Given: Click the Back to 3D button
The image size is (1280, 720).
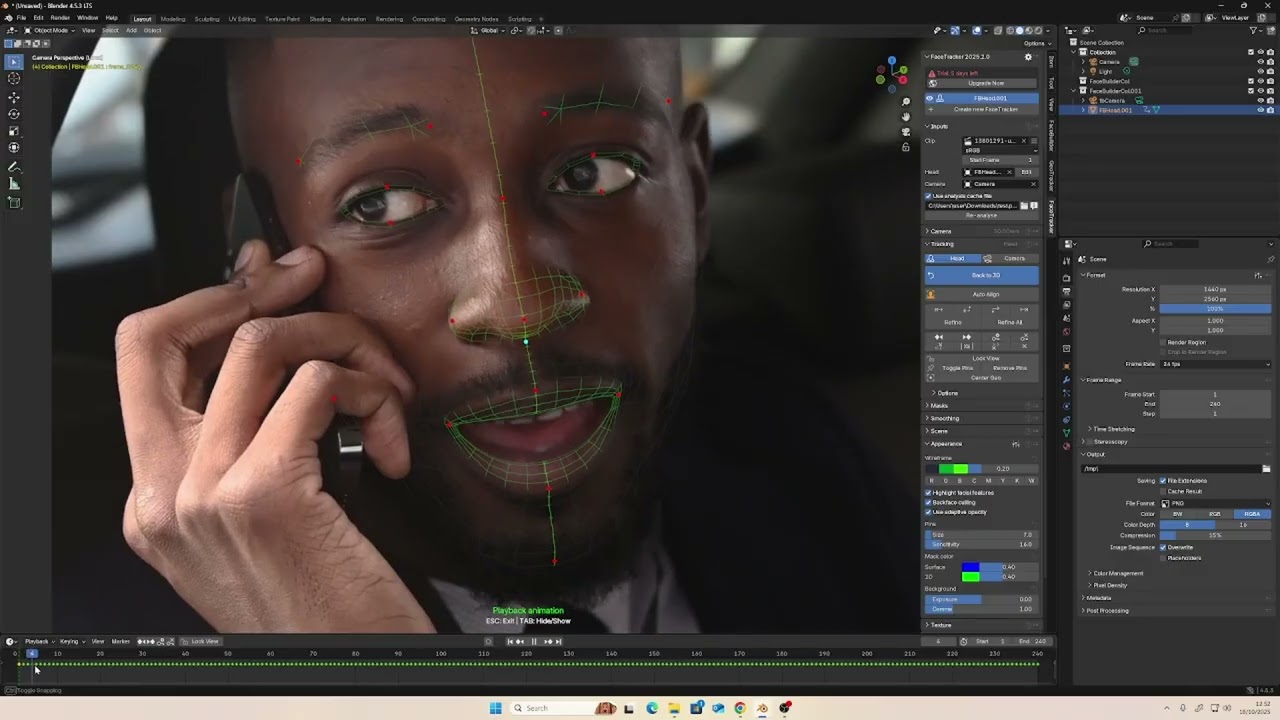Looking at the screenshot, I should click(982, 275).
